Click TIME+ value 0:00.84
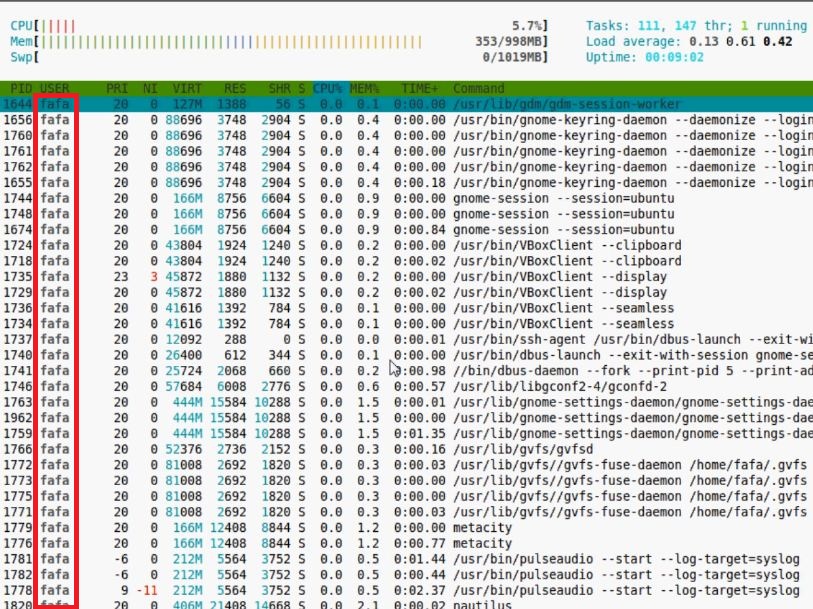Screen dimensions: 813x609 (x=419, y=230)
